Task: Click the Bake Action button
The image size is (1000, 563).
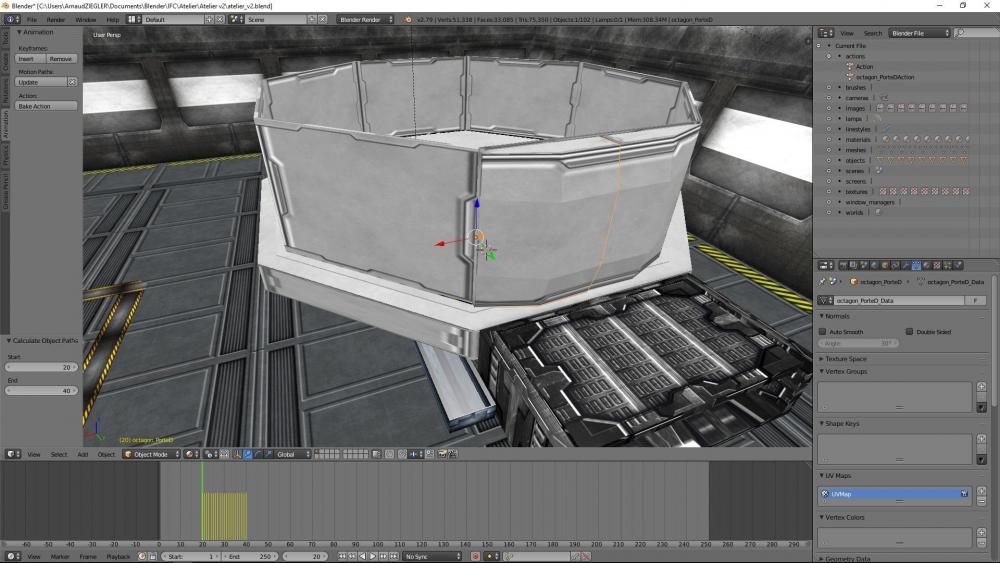Action: point(46,106)
